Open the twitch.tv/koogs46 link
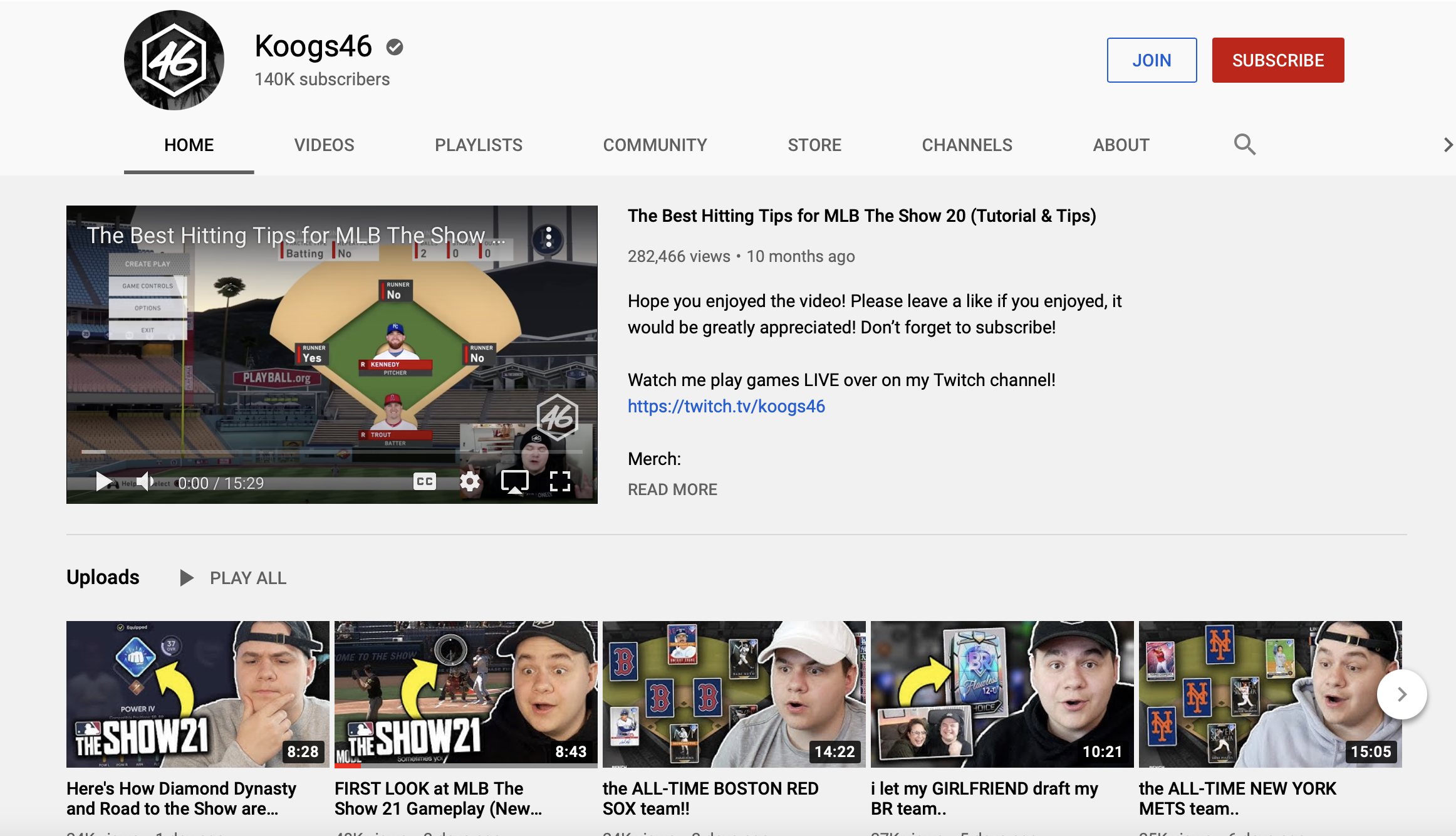This screenshot has width=1456, height=836. coord(727,406)
